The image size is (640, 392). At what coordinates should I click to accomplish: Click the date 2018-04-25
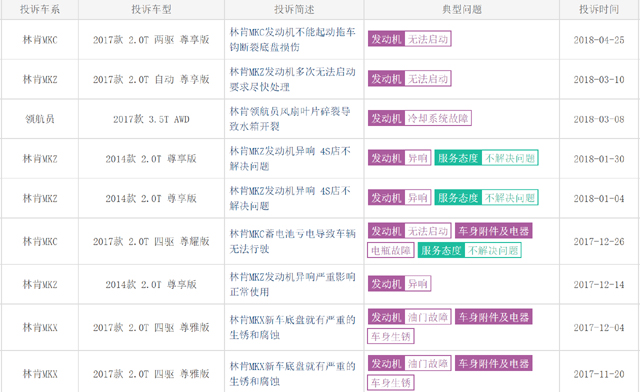click(599, 40)
